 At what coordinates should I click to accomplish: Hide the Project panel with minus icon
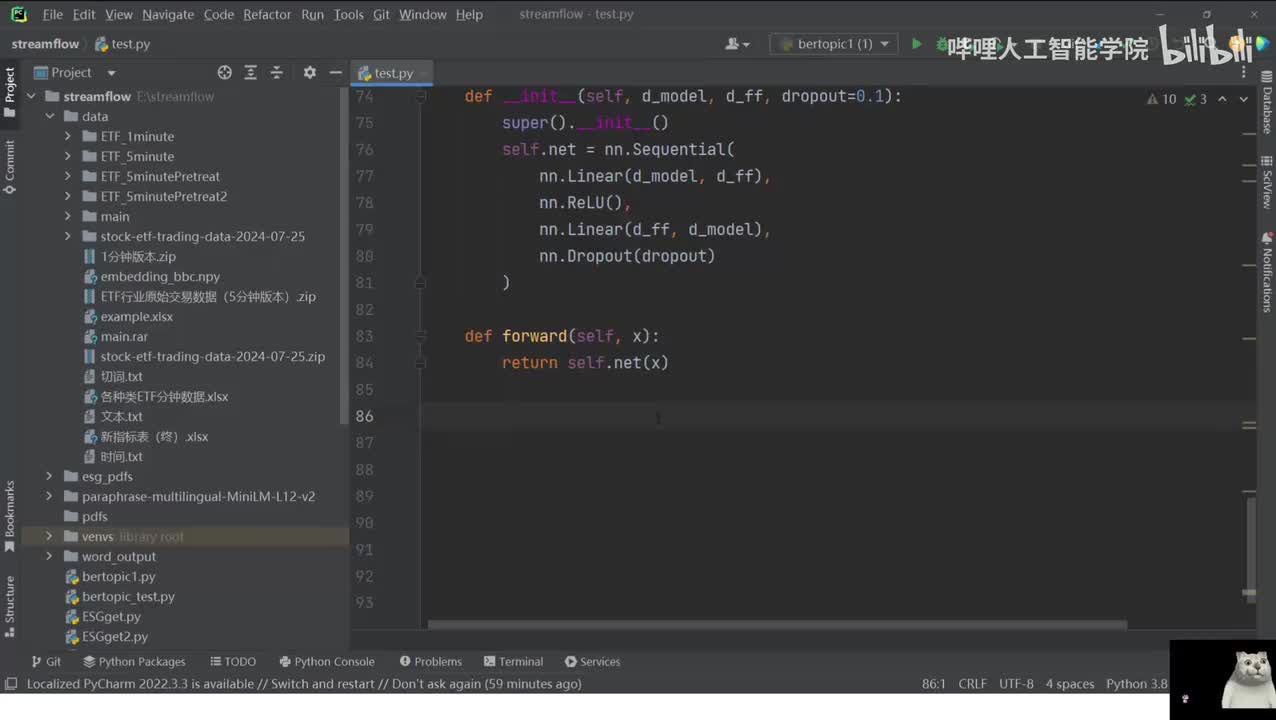click(x=336, y=73)
